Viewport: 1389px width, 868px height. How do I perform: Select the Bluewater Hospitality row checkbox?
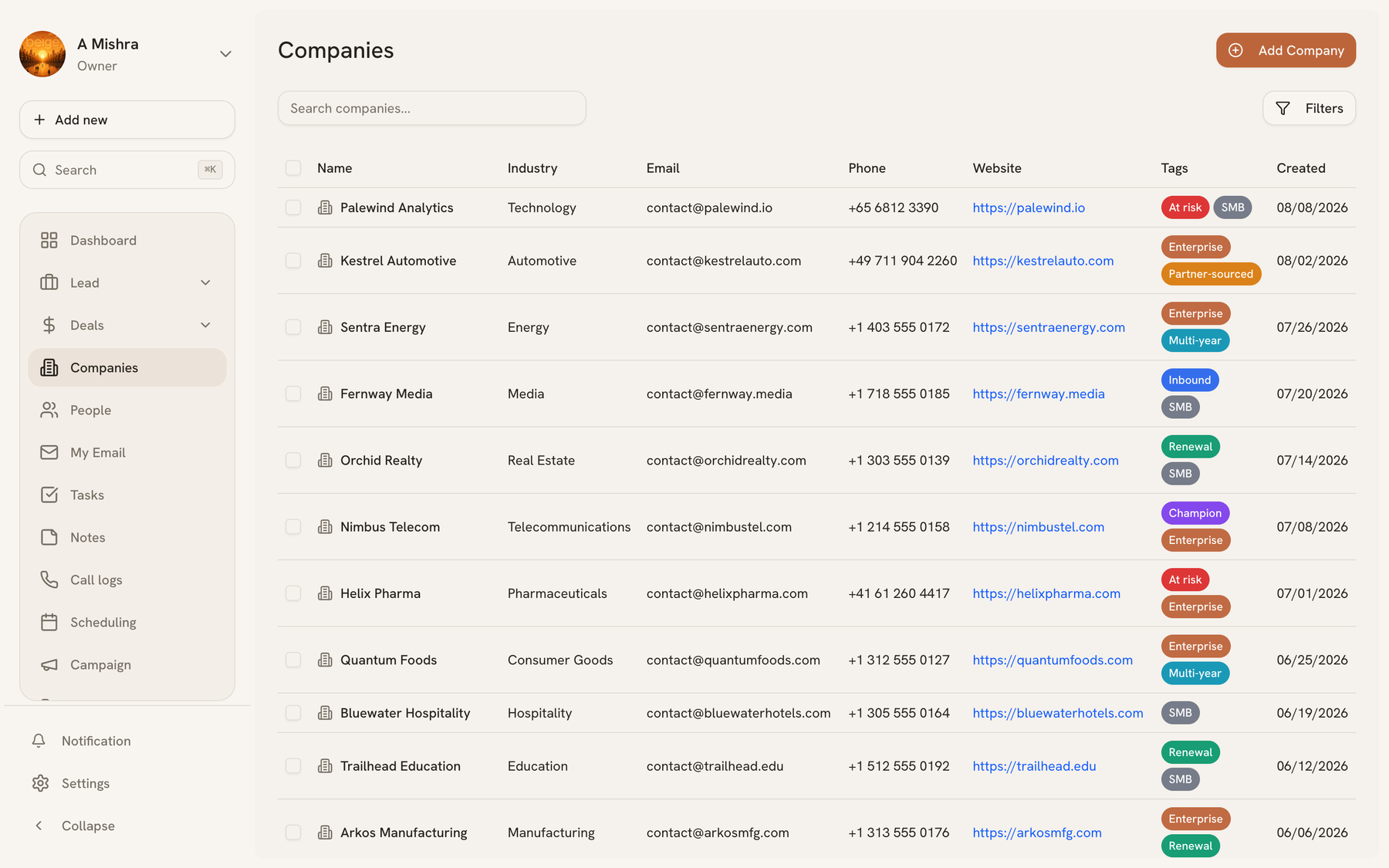[293, 713]
